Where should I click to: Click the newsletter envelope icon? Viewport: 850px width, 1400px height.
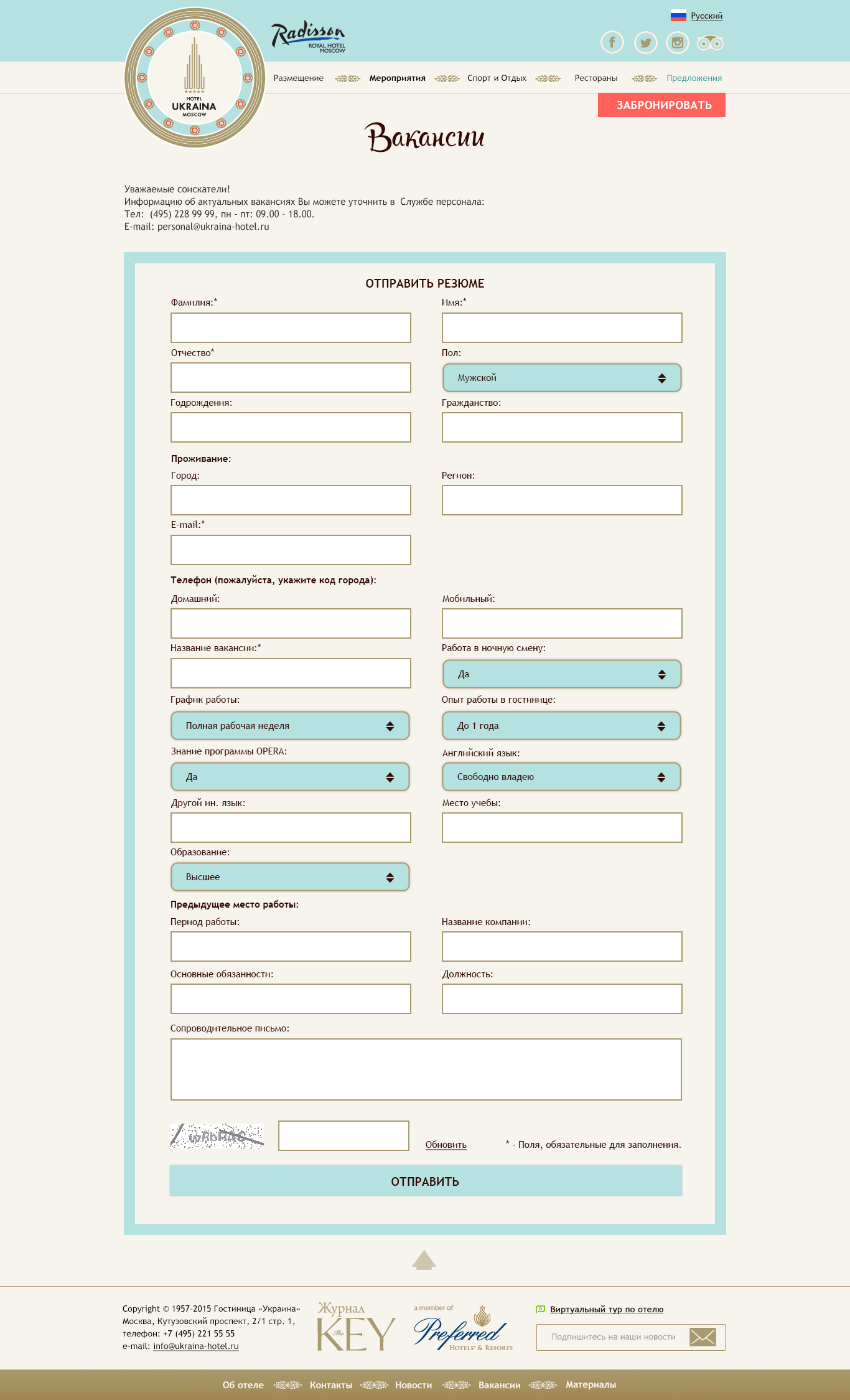pos(703,1337)
